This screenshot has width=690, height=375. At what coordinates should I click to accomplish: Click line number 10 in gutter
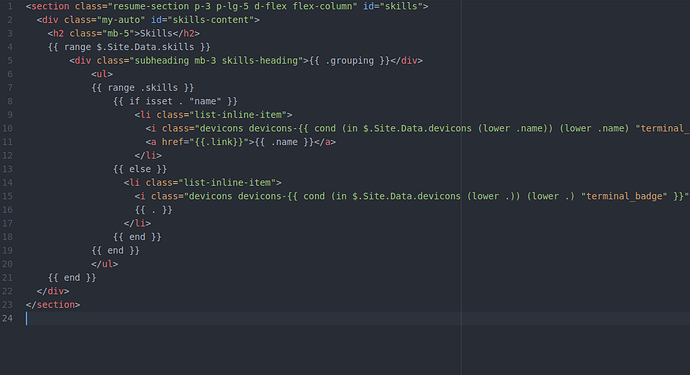(x=7, y=128)
